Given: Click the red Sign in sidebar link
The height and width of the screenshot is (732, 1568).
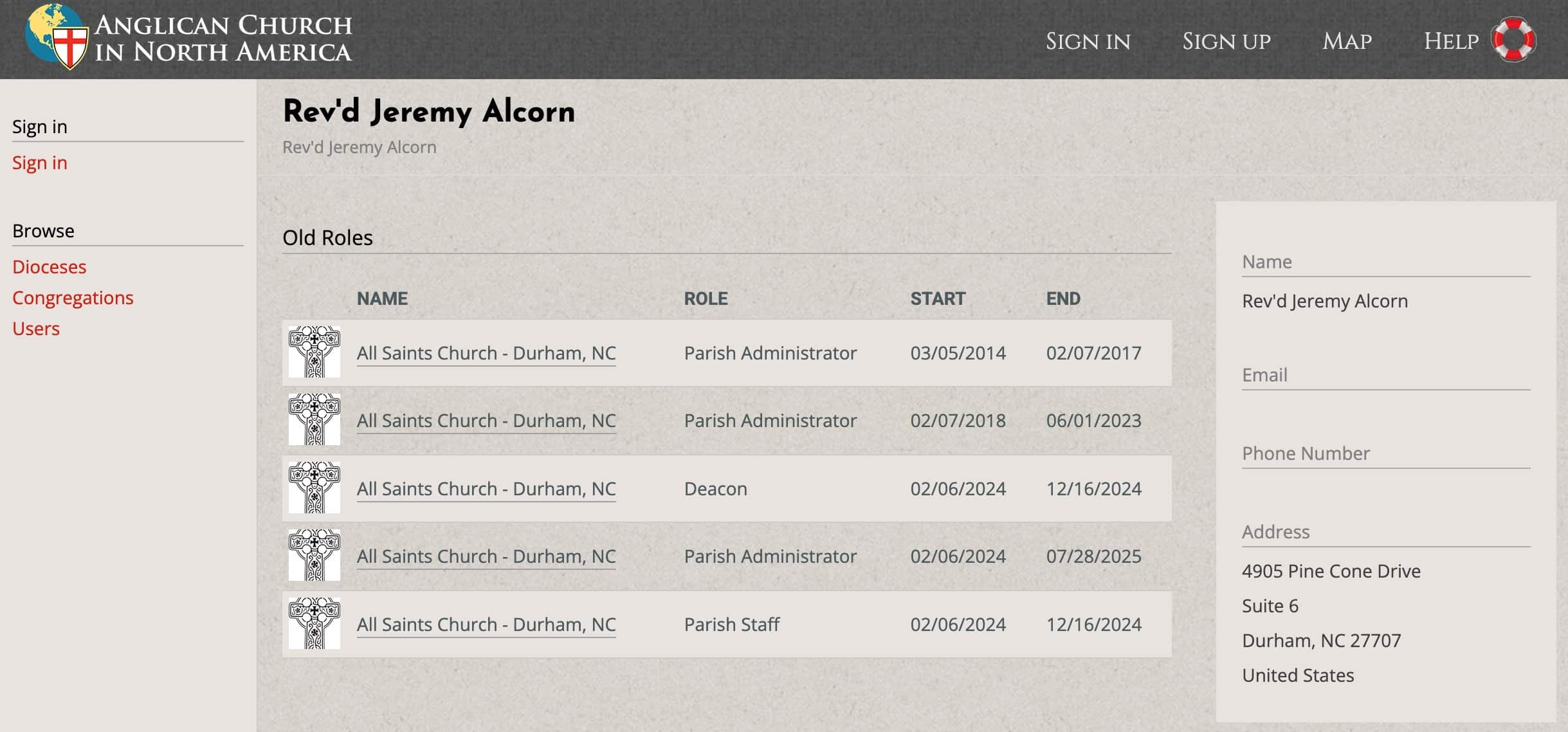Looking at the screenshot, I should click(x=40, y=163).
